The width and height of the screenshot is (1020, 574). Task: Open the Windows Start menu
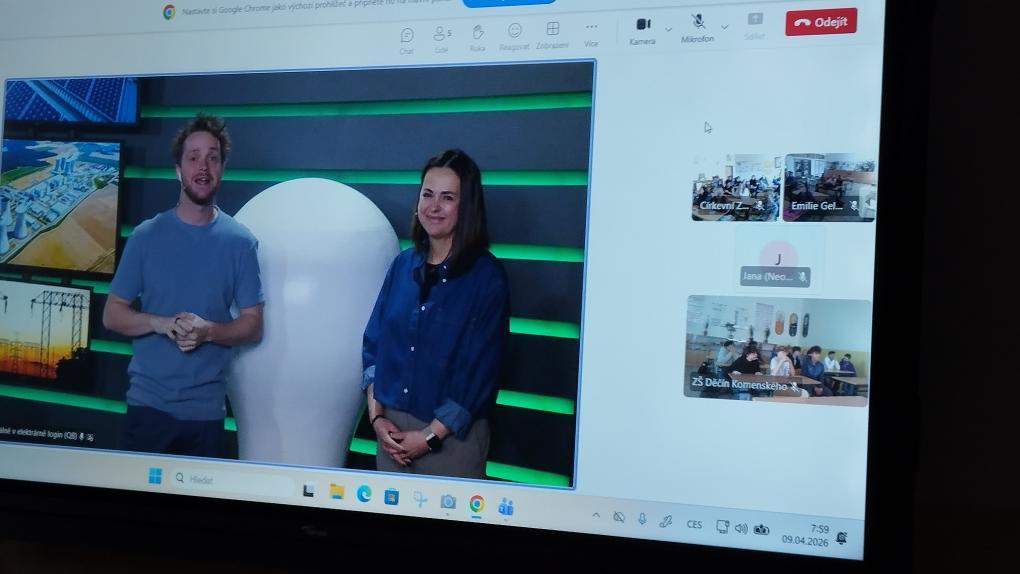coord(155,477)
